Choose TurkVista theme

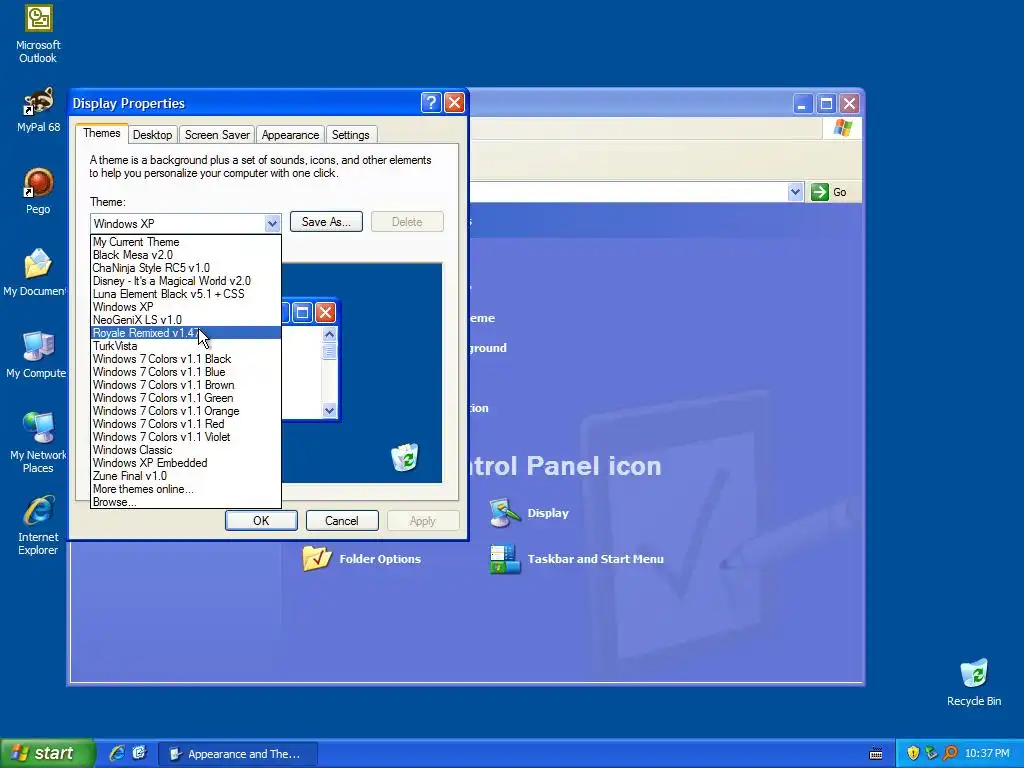tap(186, 346)
